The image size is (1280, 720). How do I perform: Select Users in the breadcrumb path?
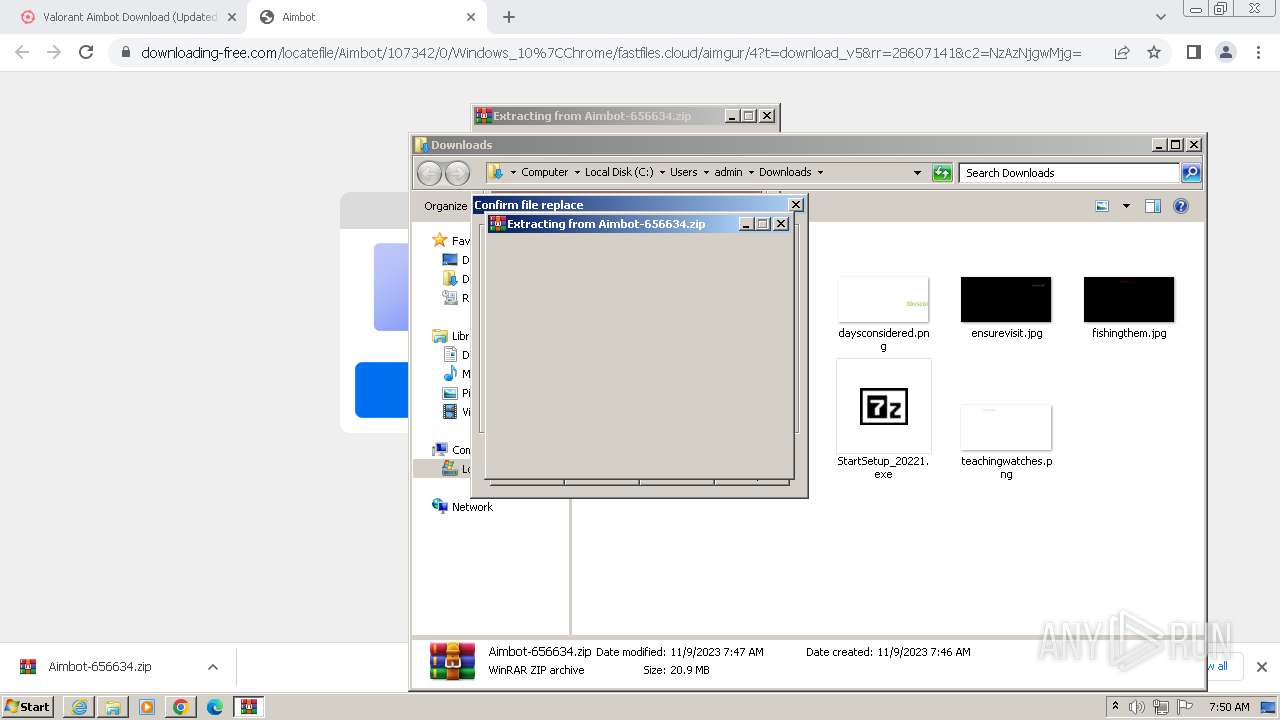coord(684,172)
